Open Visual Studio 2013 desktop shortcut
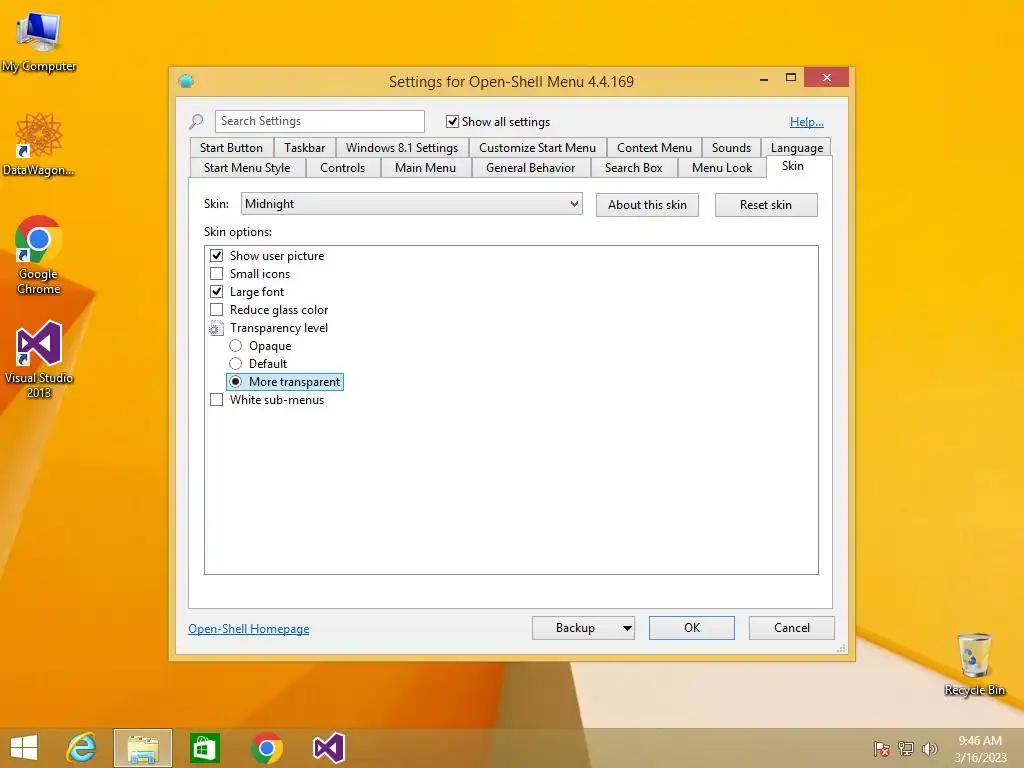Screen dimensions: 1024x768 pos(39,359)
